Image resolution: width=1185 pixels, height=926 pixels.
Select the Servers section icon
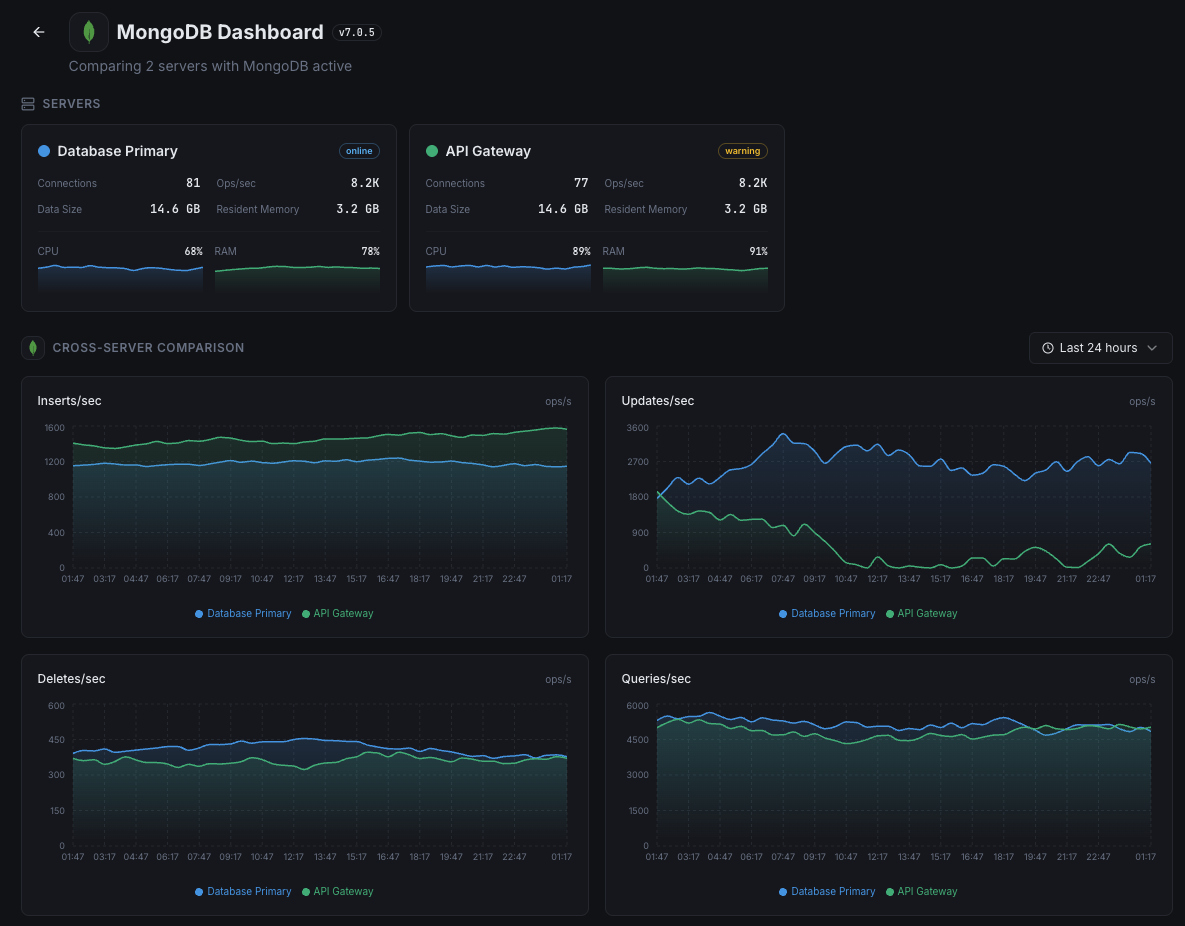[x=26, y=103]
